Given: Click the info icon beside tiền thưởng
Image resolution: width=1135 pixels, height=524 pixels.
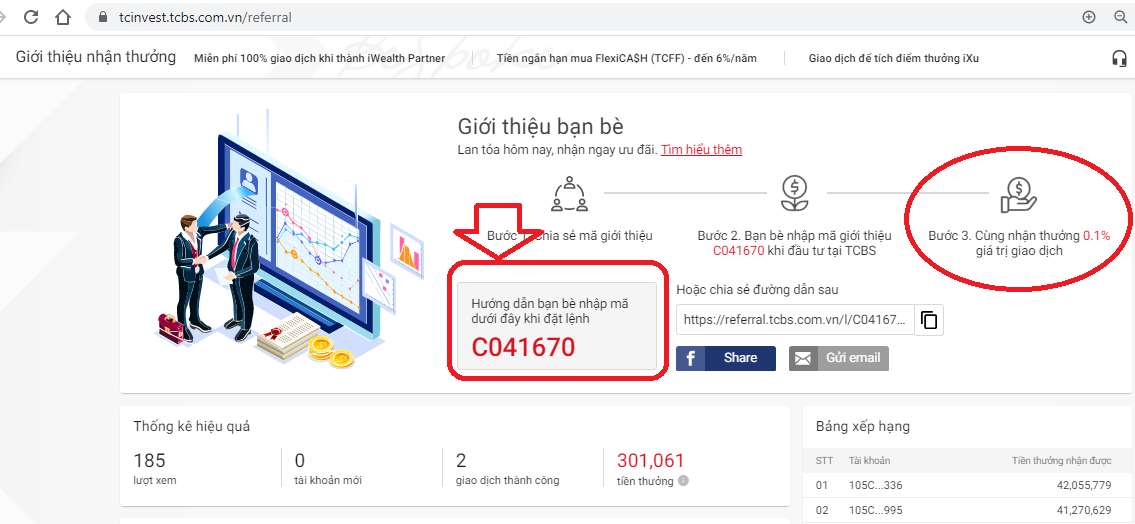Looking at the screenshot, I should [683, 481].
